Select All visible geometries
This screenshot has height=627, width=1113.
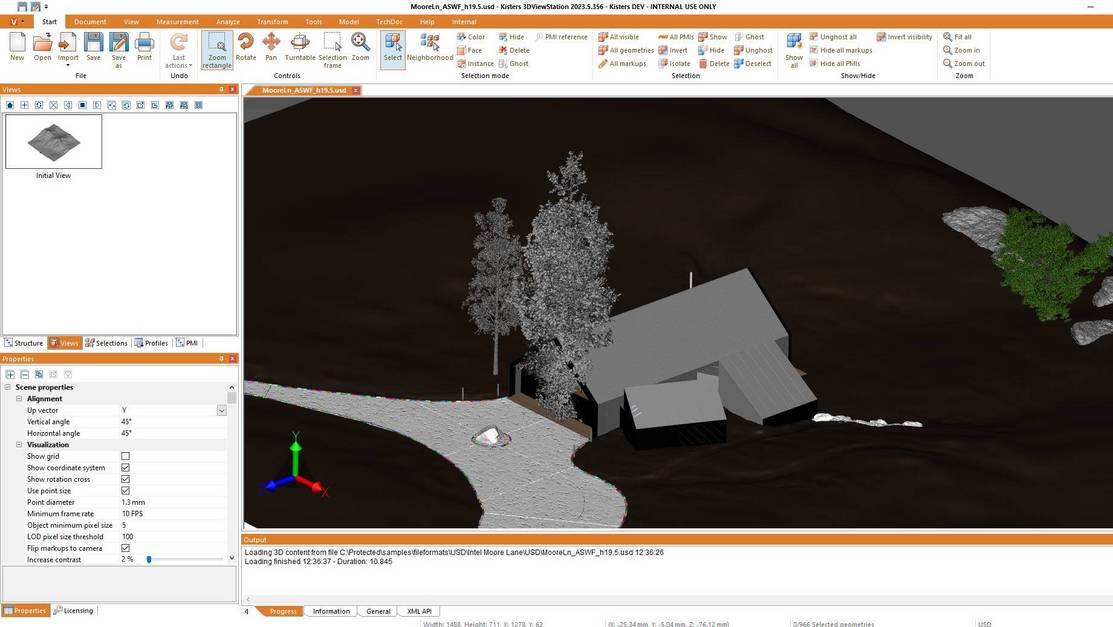618,37
